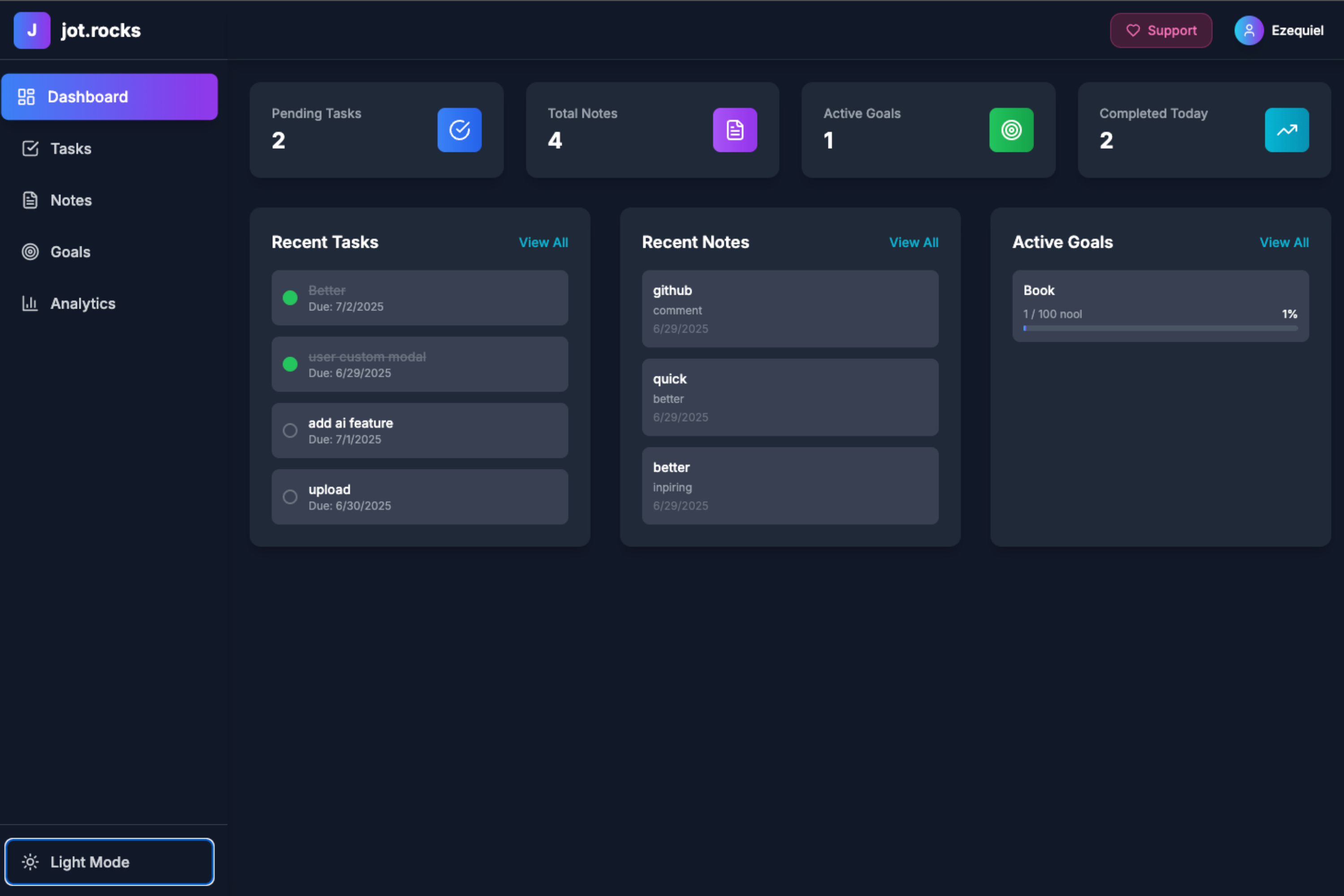Open the Ezequiel profile menu

1297,30
